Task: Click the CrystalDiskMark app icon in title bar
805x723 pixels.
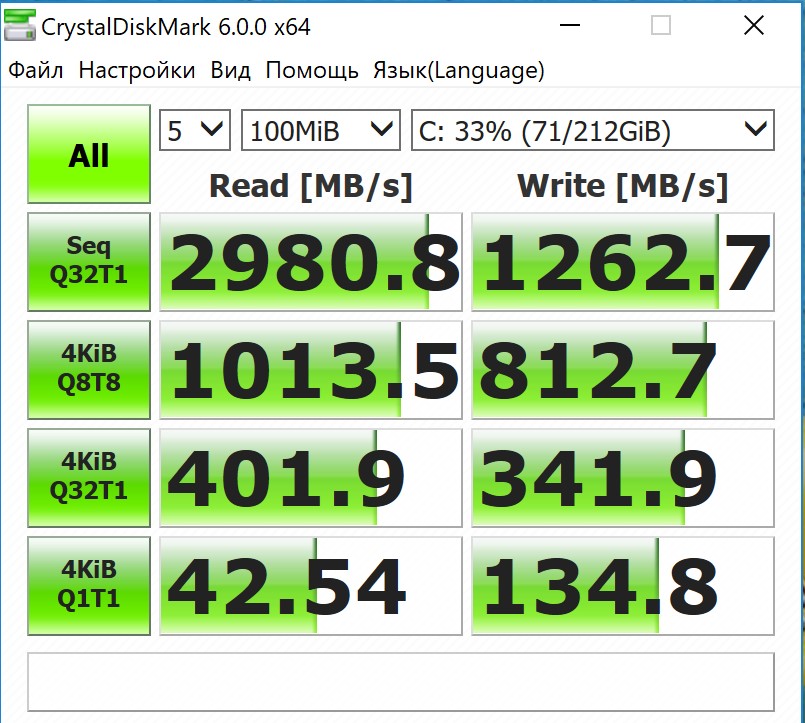Action: pyautogui.click(x=20, y=25)
